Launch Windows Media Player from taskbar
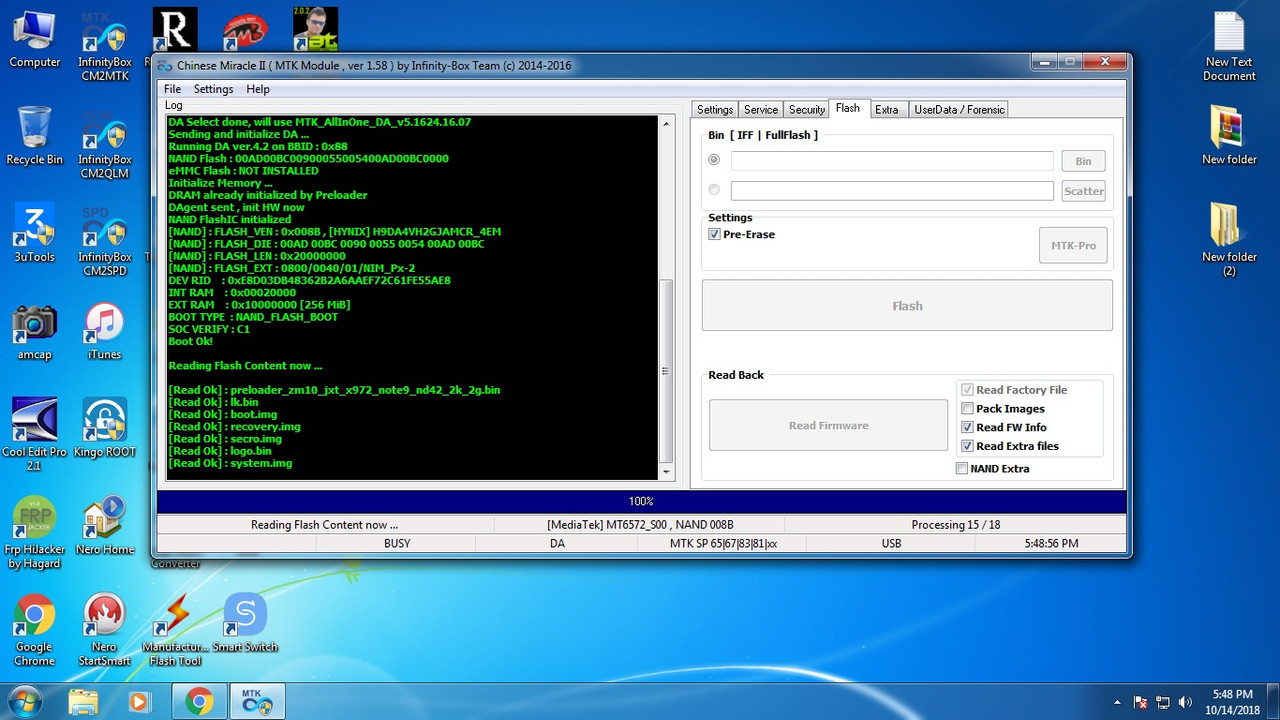The width and height of the screenshot is (1280, 720). point(138,701)
